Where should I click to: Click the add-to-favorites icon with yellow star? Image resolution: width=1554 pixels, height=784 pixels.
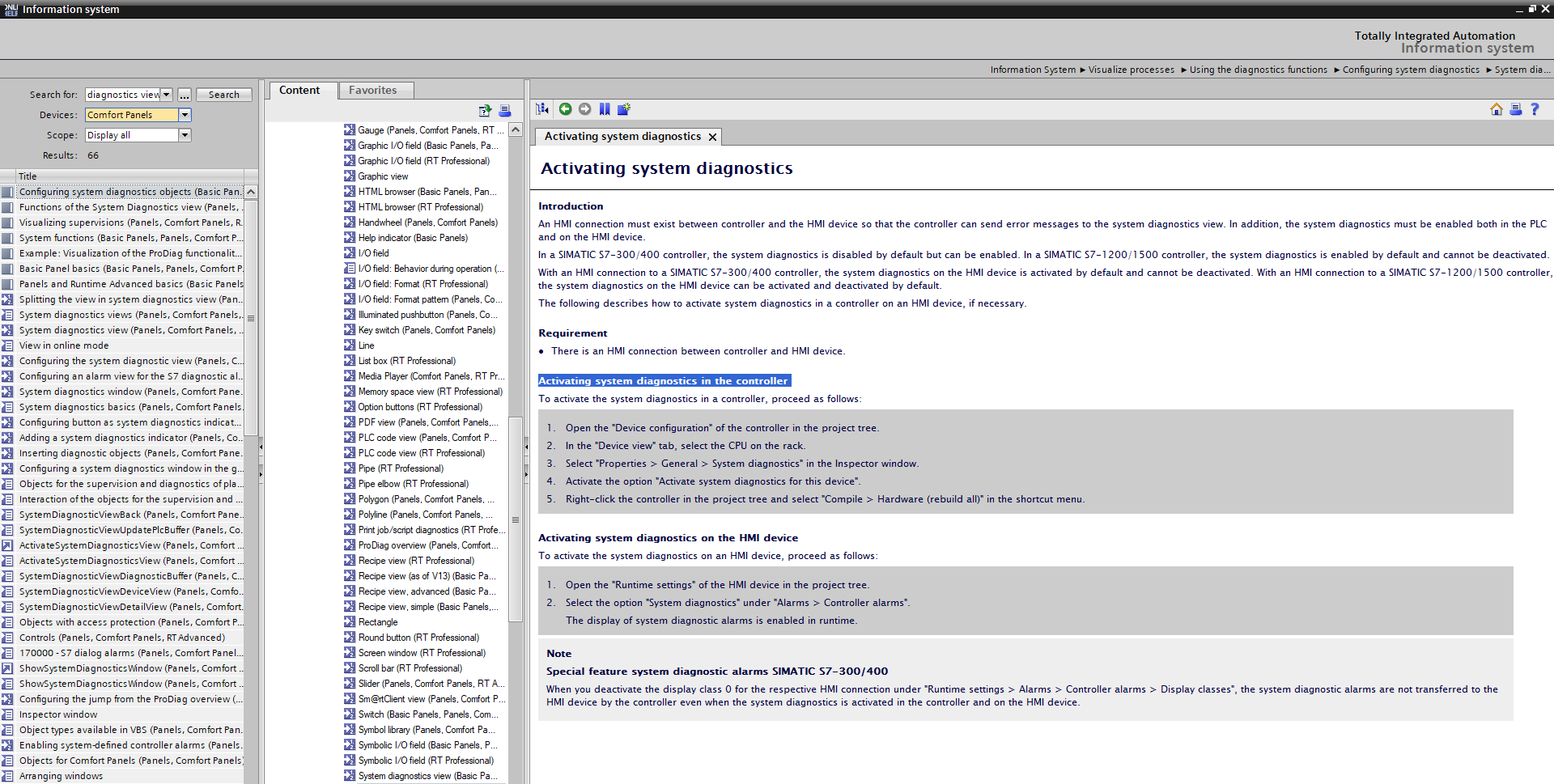tap(624, 109)
